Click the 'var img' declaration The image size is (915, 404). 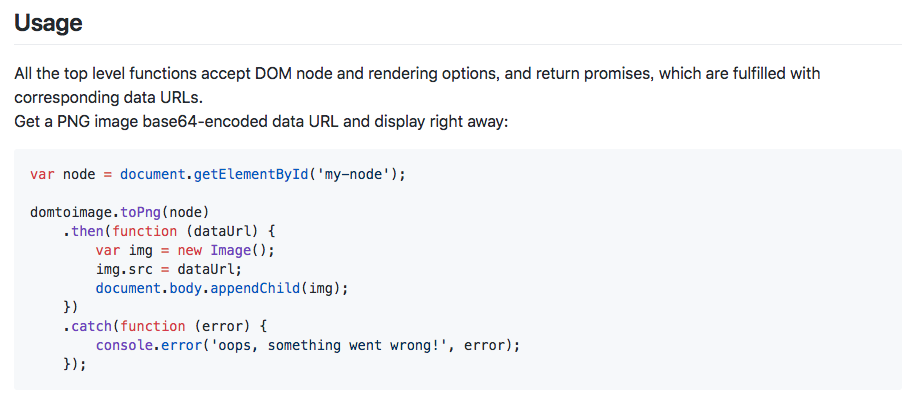click(x=124, y=250)
